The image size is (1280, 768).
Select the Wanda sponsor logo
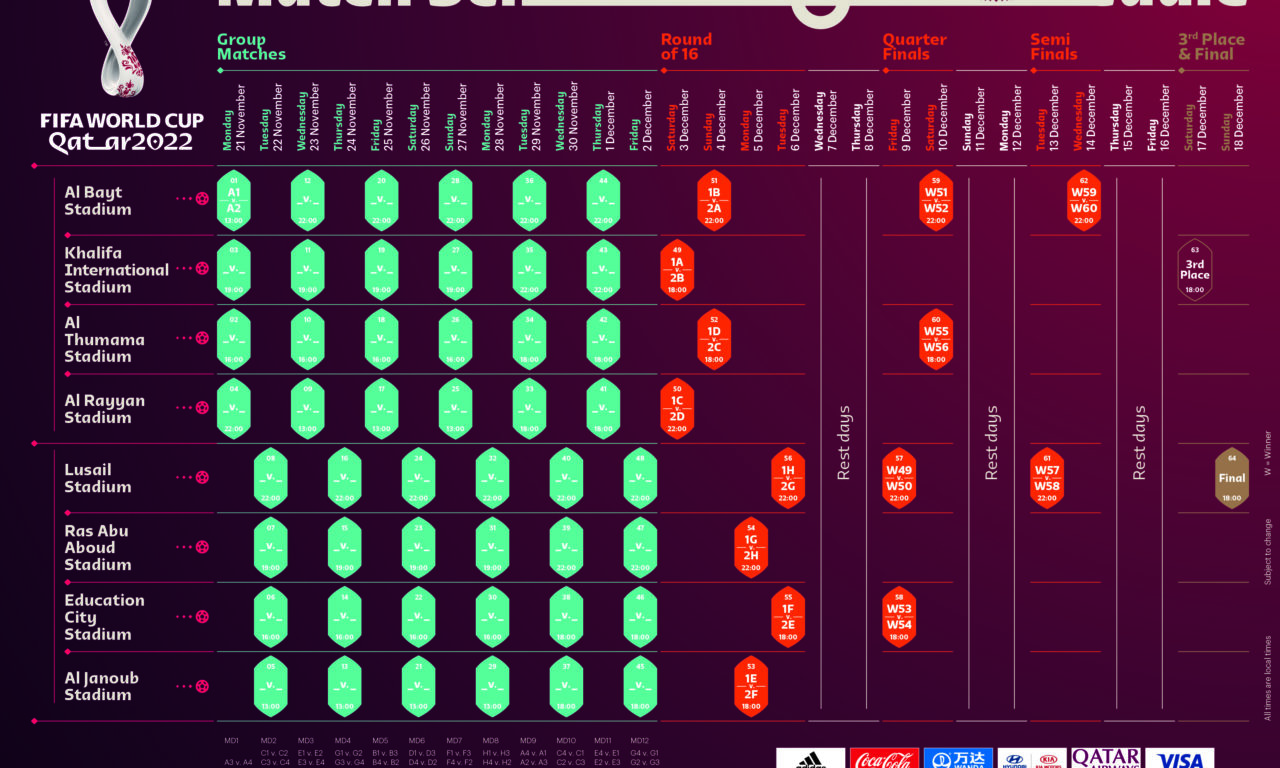pos(957,759)
